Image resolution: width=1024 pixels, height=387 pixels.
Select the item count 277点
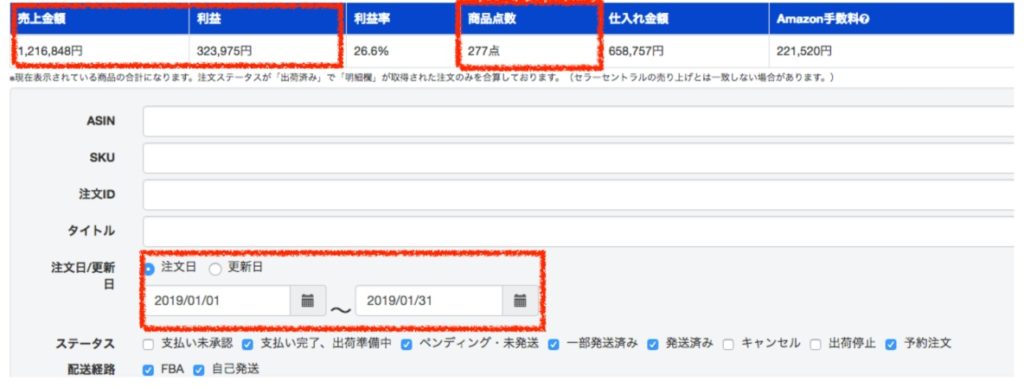484,51
